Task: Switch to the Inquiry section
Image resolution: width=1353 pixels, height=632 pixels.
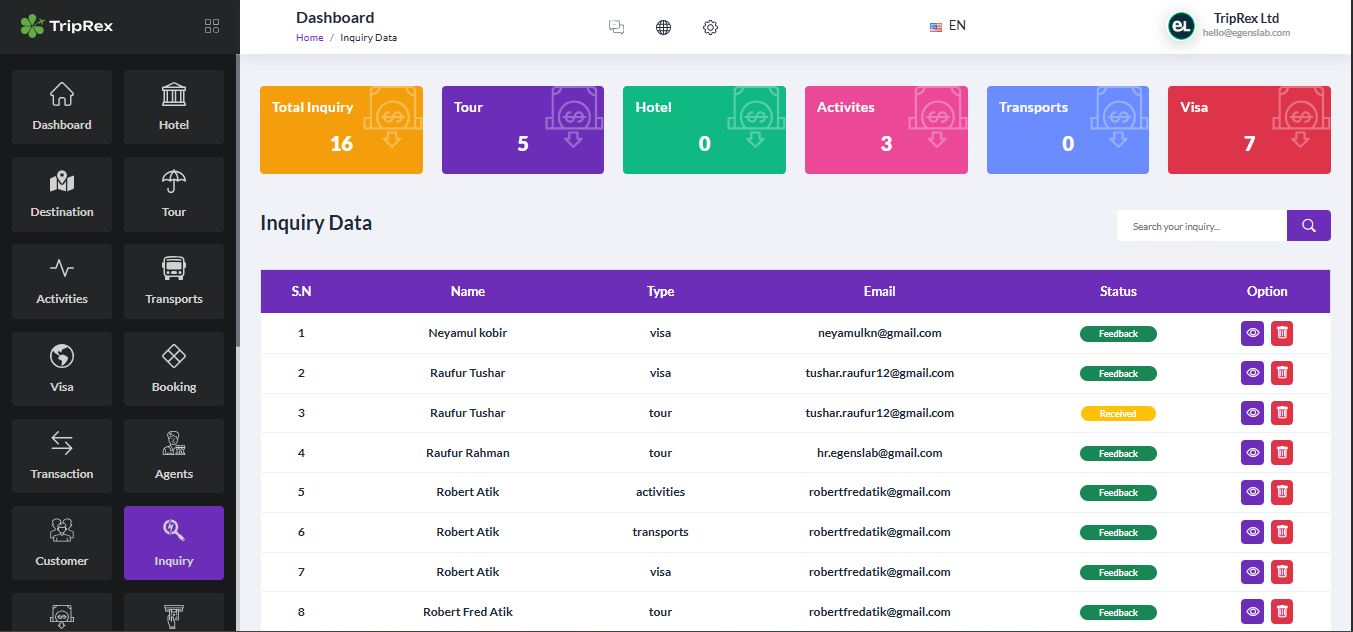Action: point(173,543)
